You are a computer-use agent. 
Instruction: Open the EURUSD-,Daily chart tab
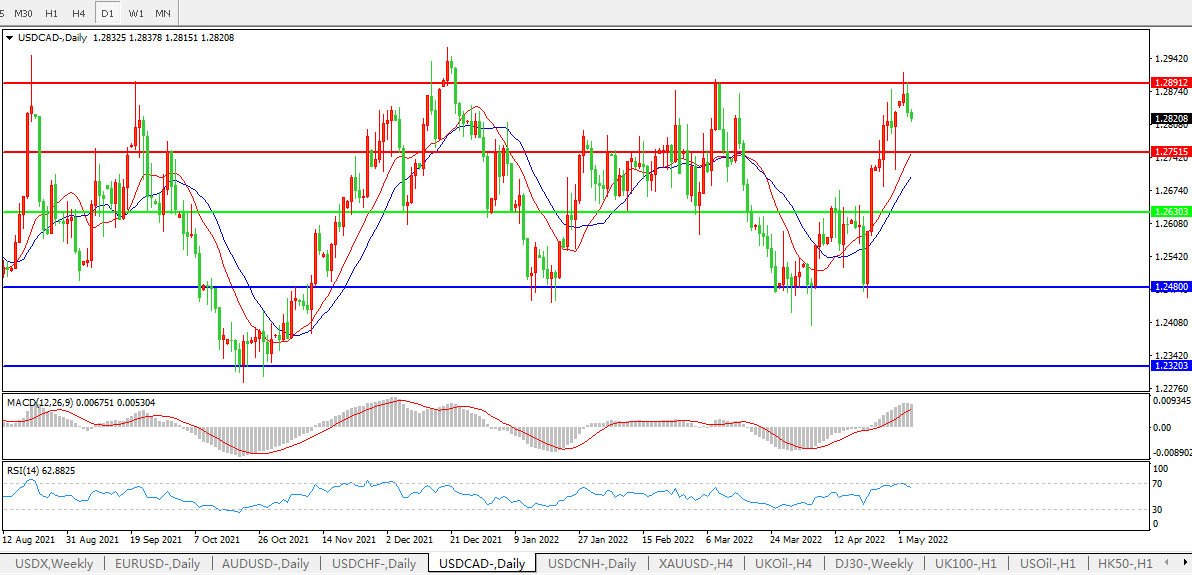tap(157, 563)
